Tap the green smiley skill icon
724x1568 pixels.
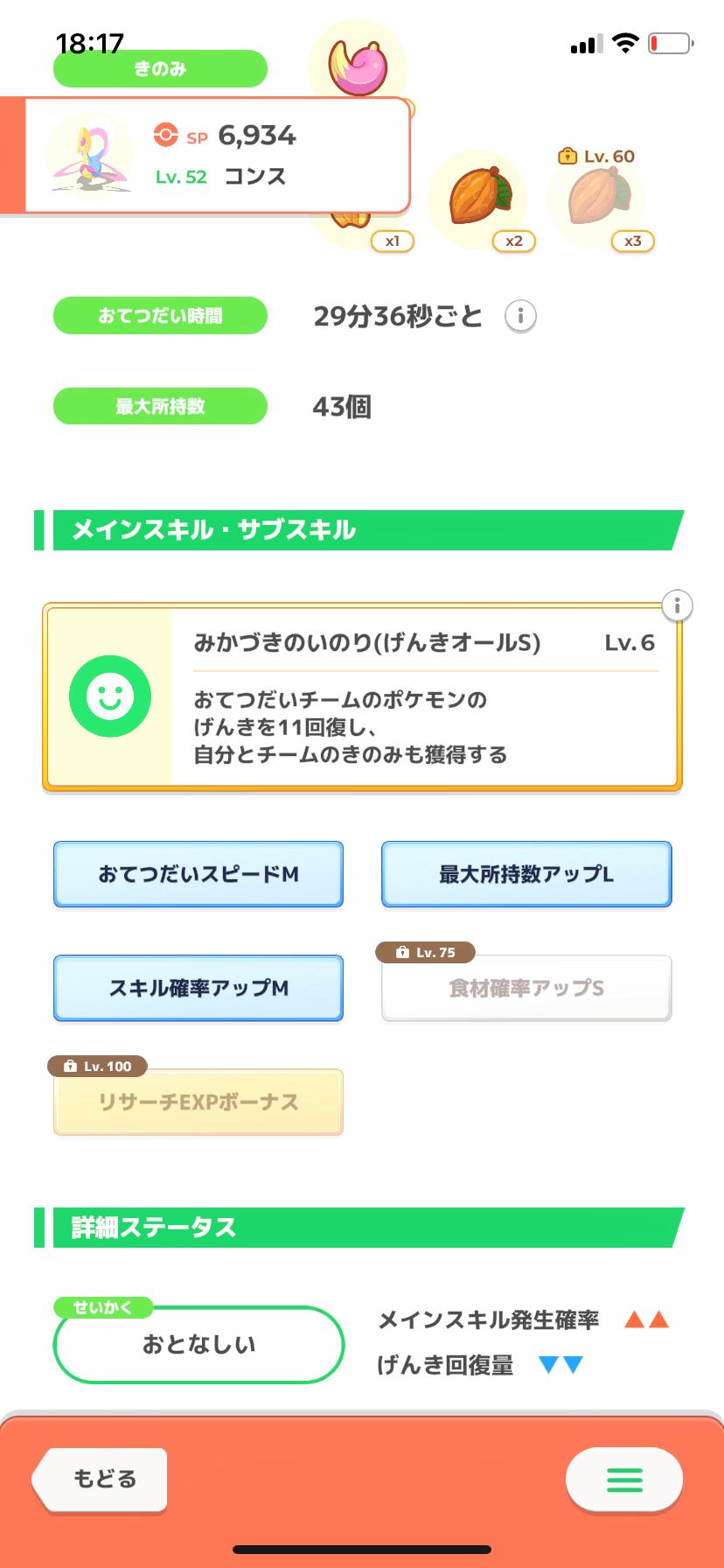point(110,696)
